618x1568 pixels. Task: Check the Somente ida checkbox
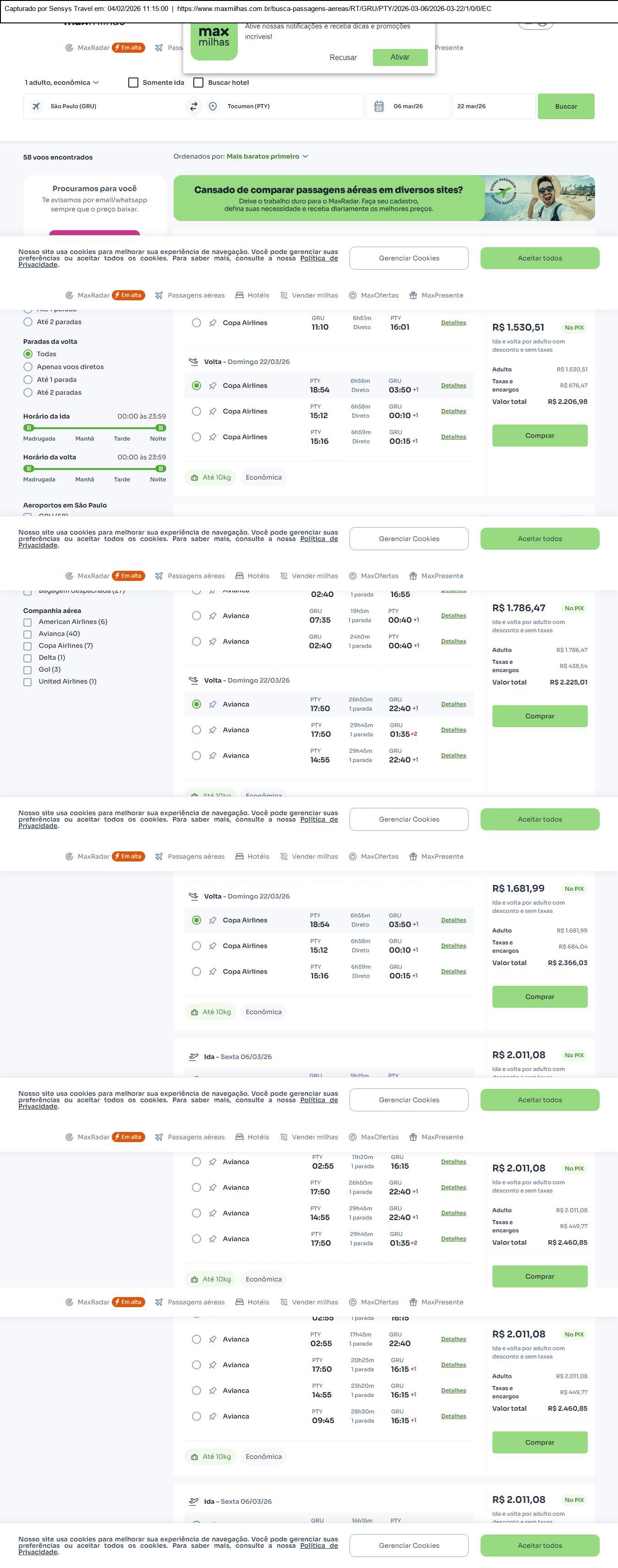[x=133, y=83]
